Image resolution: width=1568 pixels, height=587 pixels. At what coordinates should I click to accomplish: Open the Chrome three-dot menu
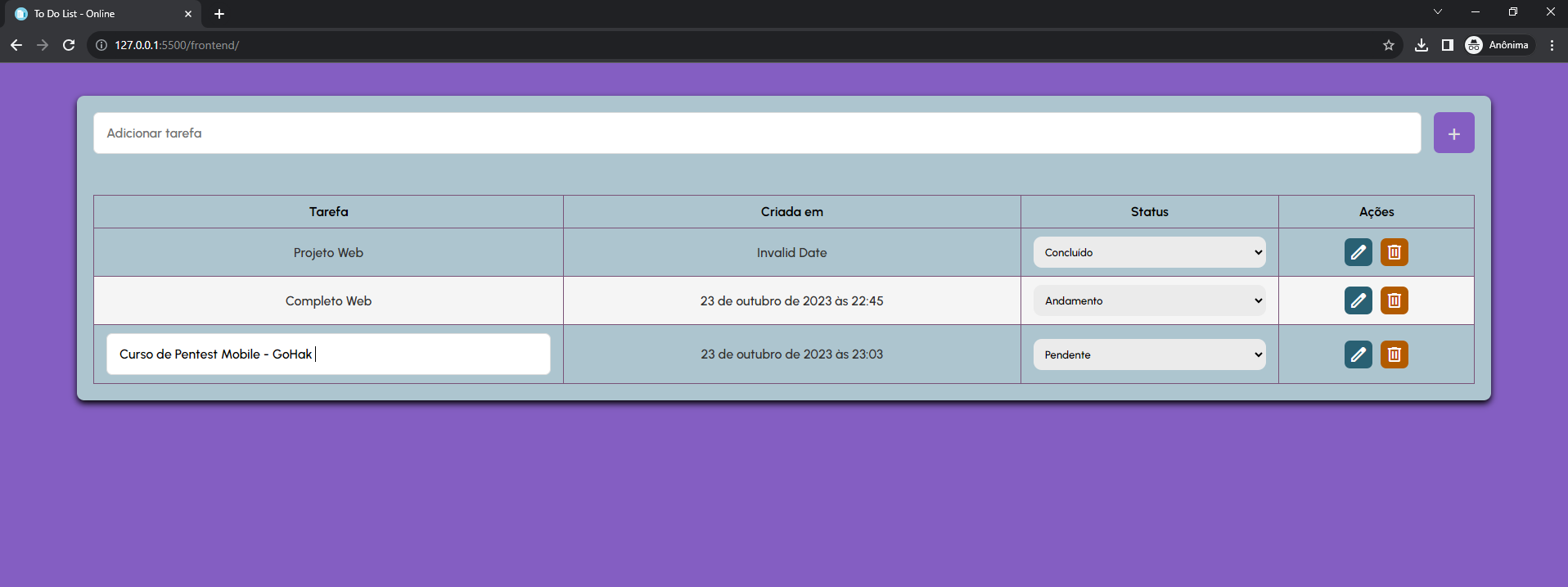(x=1552, y=45)
